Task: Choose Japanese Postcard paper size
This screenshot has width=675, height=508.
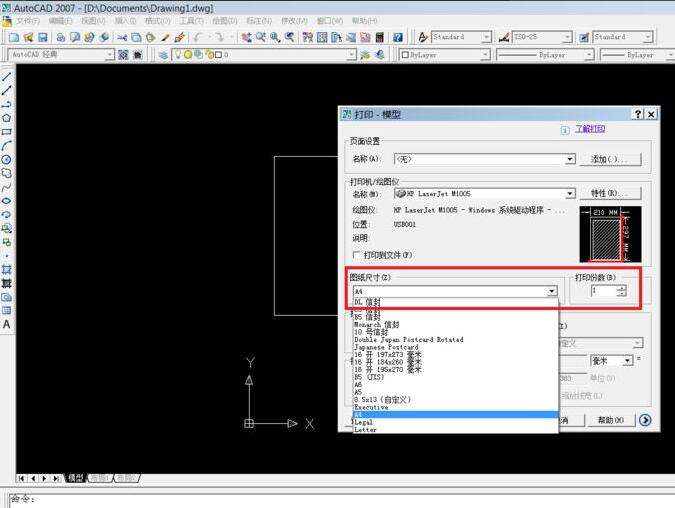Action: point(455,347)
